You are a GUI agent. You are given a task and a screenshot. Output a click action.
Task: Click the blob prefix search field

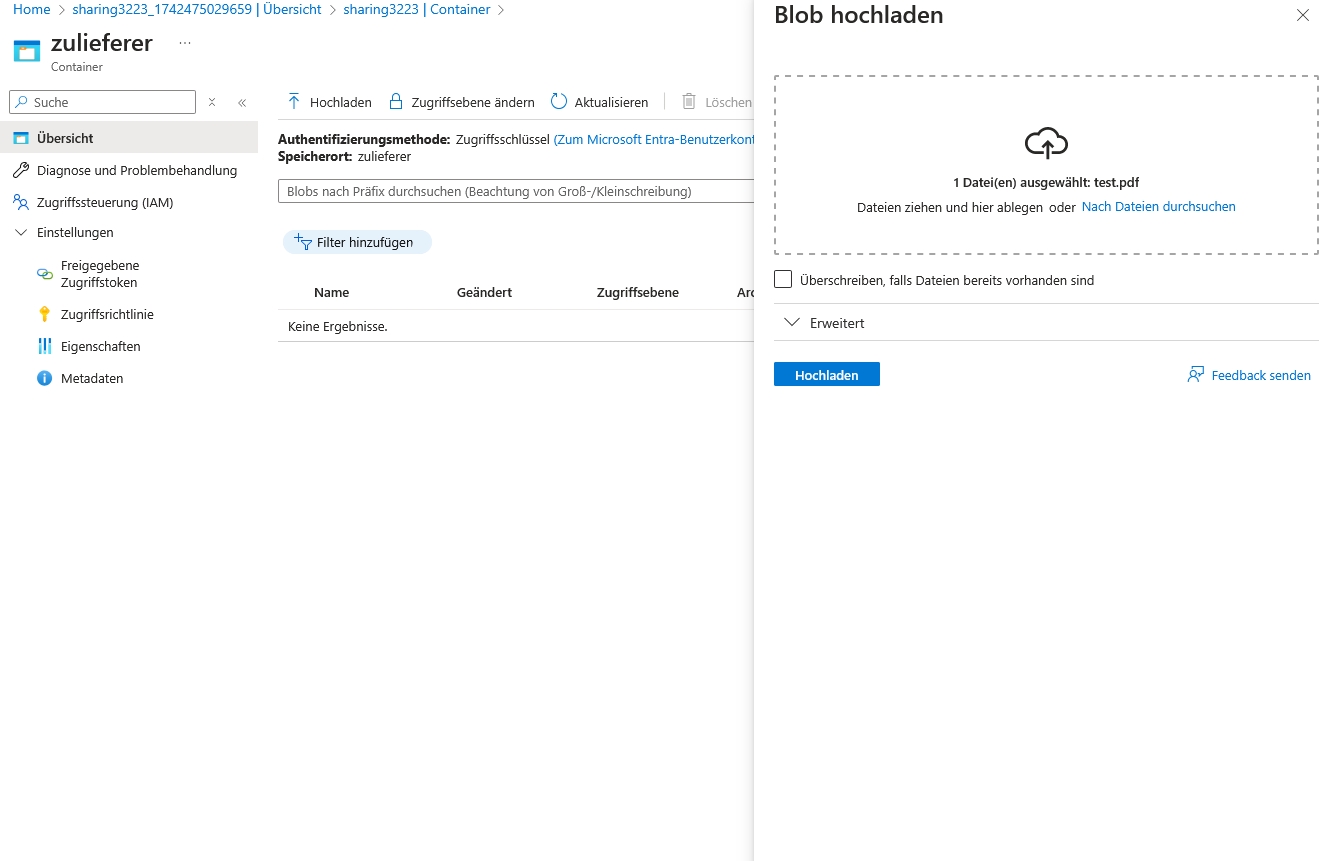pyautogui.click(x=514, y=191)
